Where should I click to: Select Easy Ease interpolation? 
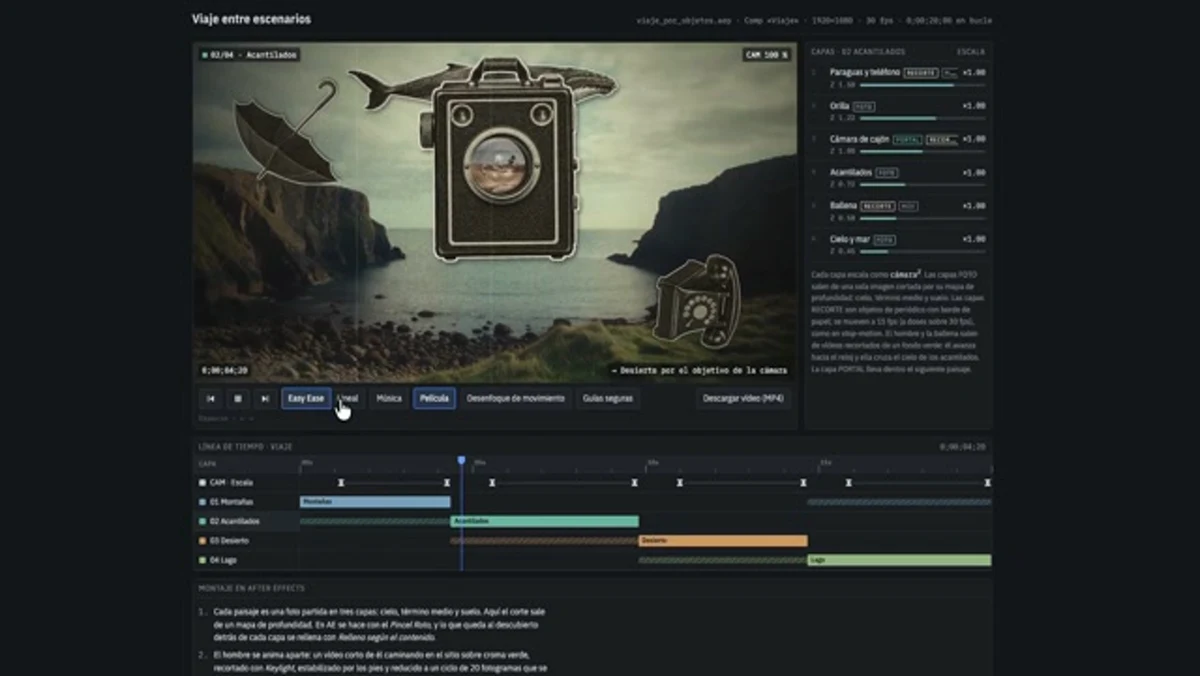click(306, 398)
